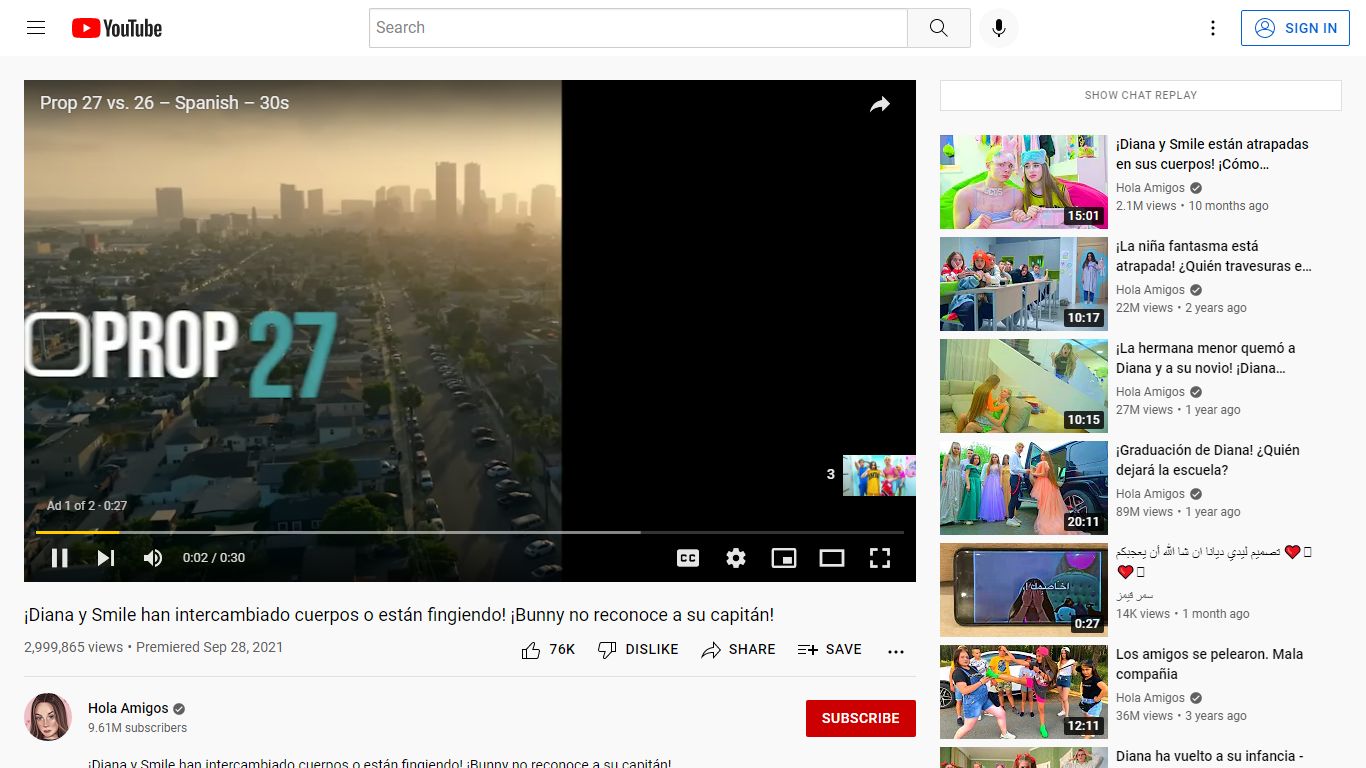The width and height of the screenshot is (1366, 768).
Task: Click '2,999,865 views' text
Action: [x=74, y=647]
